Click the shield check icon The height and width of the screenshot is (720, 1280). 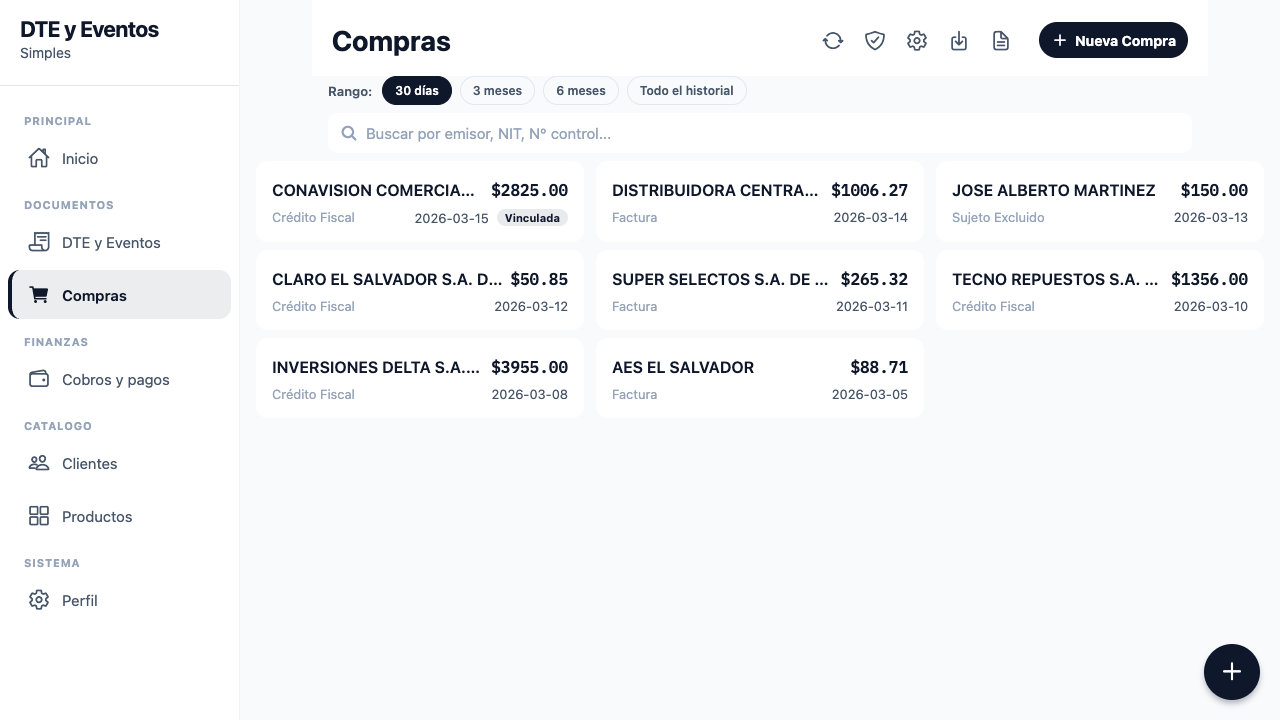pos(875,40)
